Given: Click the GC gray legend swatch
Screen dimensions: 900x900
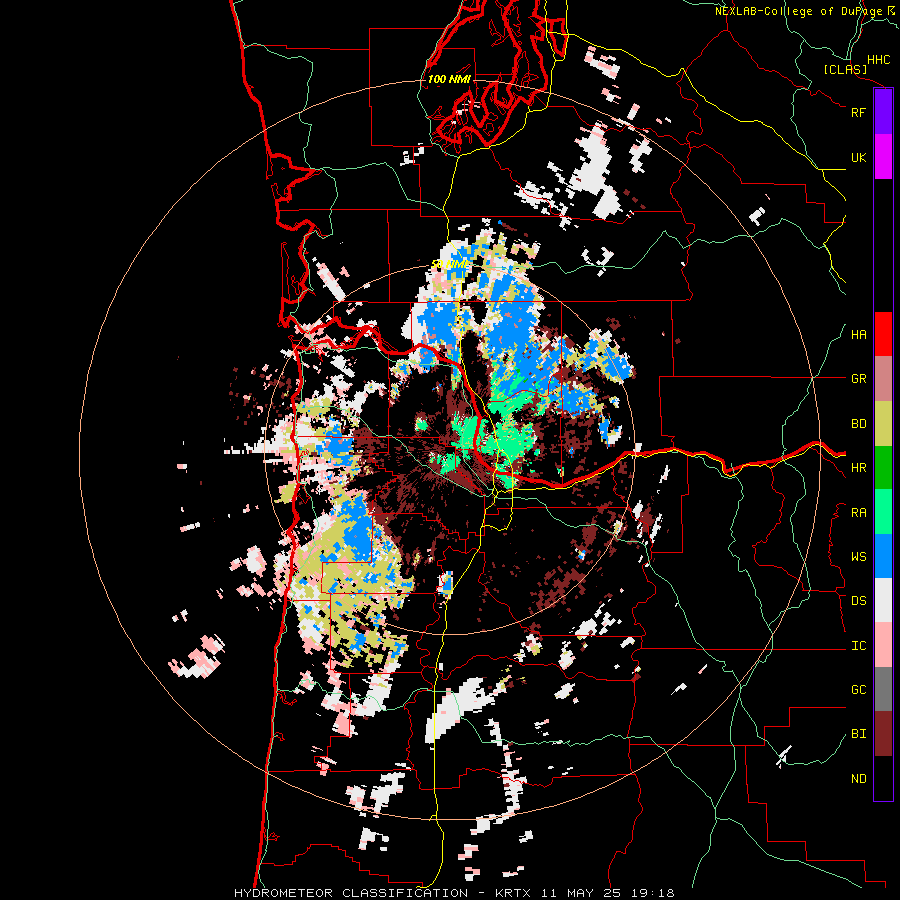Looking at the screenshot, I should [x=883, y=689].
